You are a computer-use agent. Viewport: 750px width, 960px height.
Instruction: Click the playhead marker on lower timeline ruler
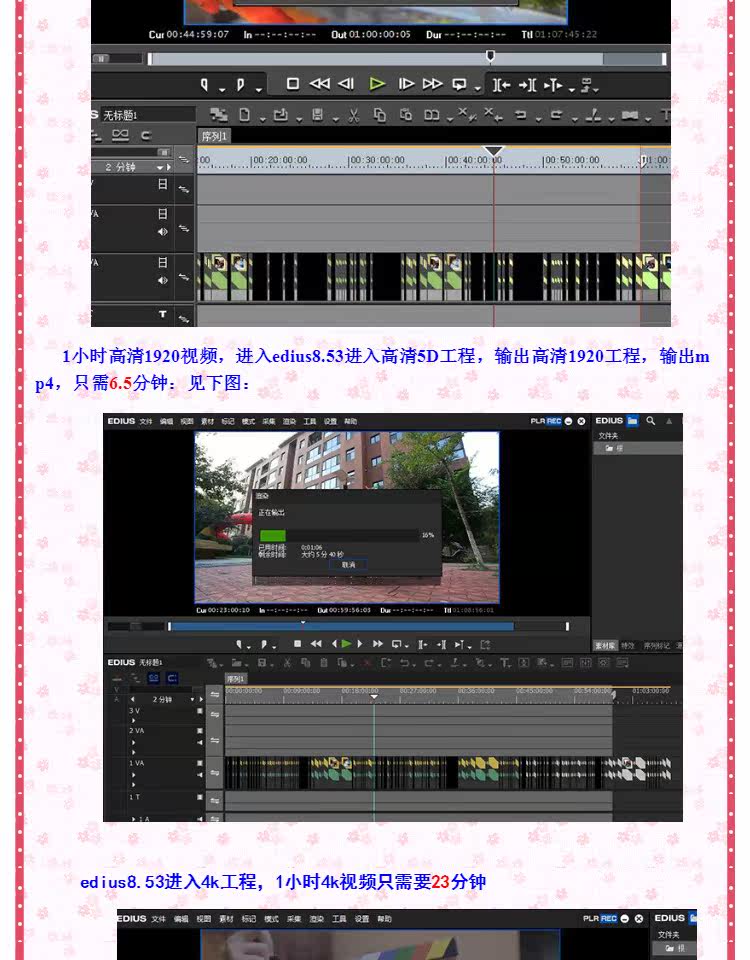click(x=374, y=697)
